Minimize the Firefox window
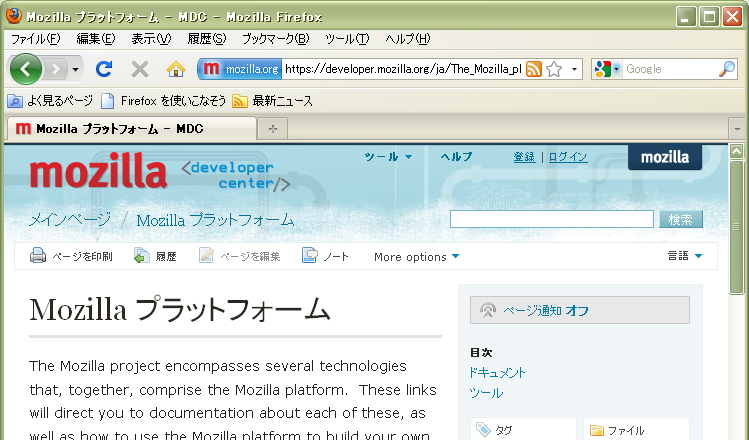Image resolution: width=749 pixels, height=440 pixels. point(686,17)
